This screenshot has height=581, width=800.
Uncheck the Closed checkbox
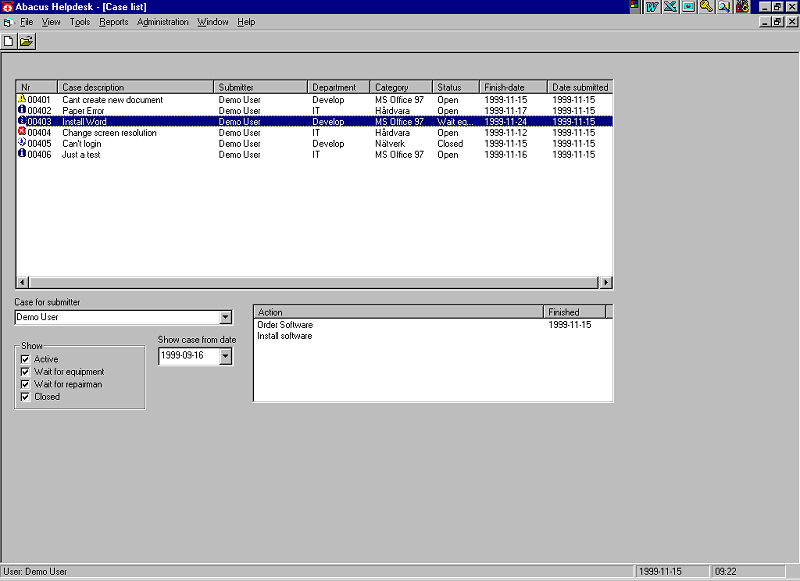[25, 397]
